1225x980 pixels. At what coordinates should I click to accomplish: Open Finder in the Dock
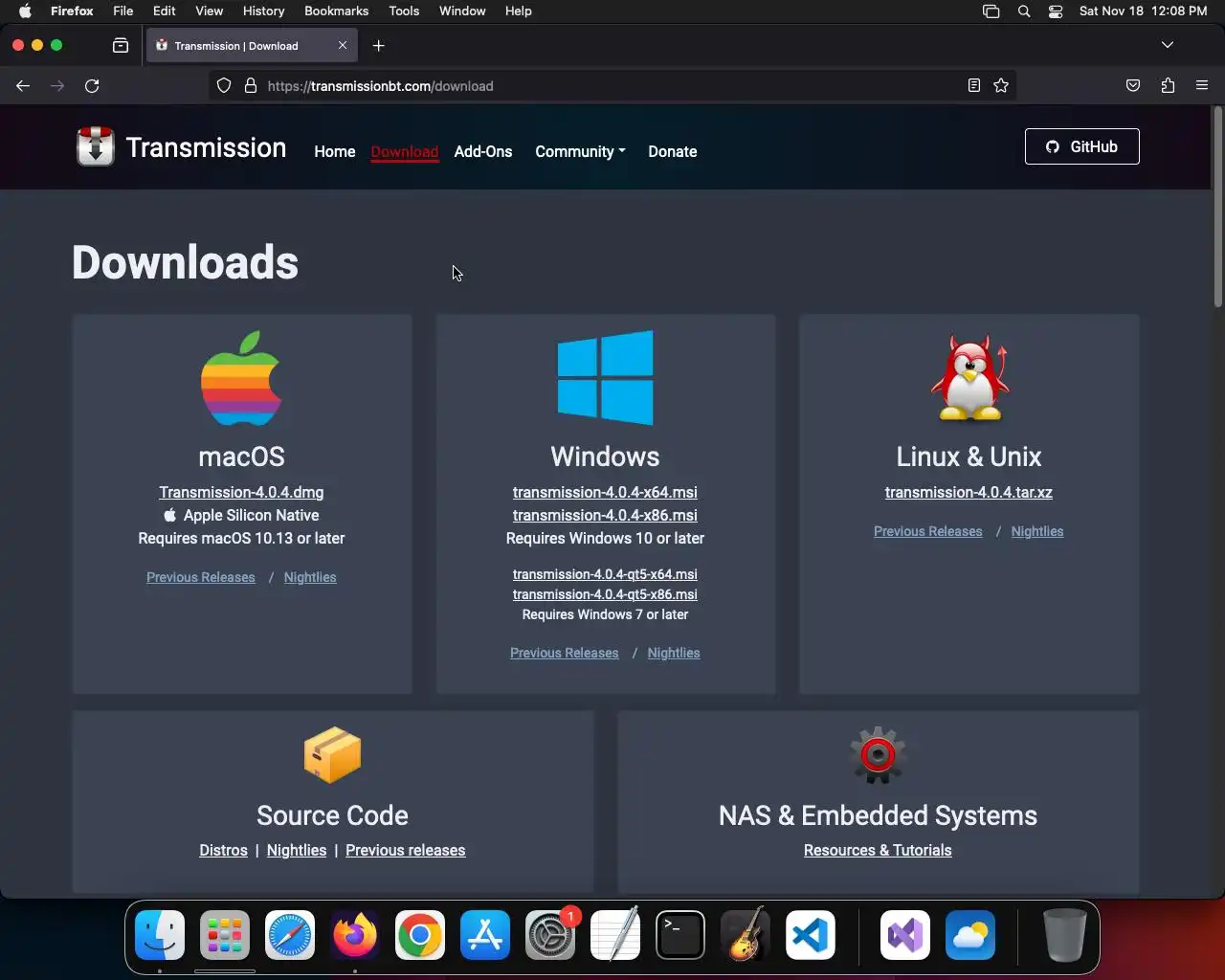pyautogui.click(x=160, y=935)
